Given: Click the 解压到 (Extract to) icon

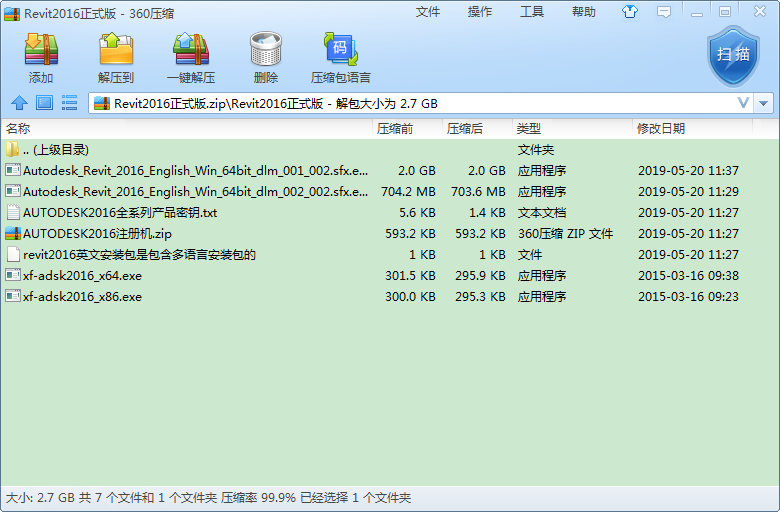Looking at the screenshot, I should point(116,49).
